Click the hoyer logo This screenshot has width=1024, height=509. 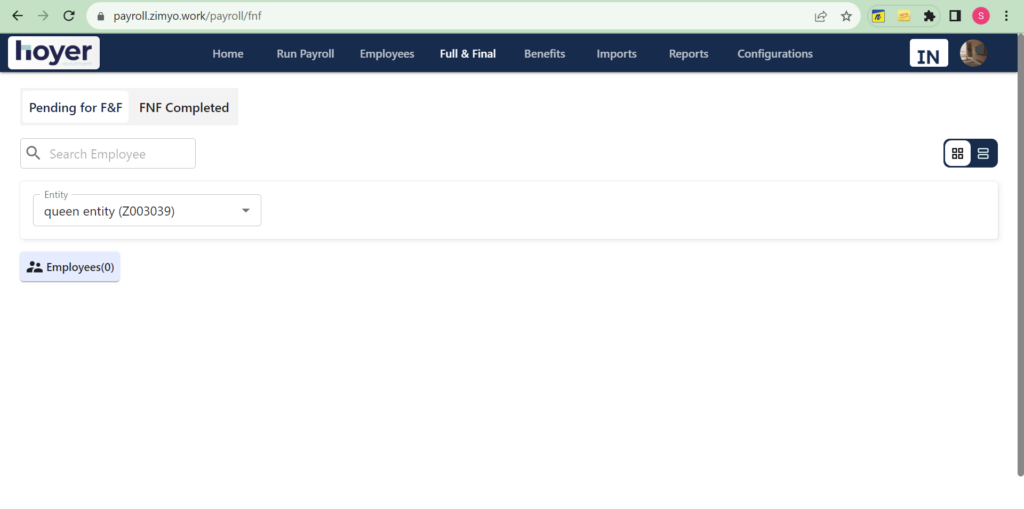point(54,53)
